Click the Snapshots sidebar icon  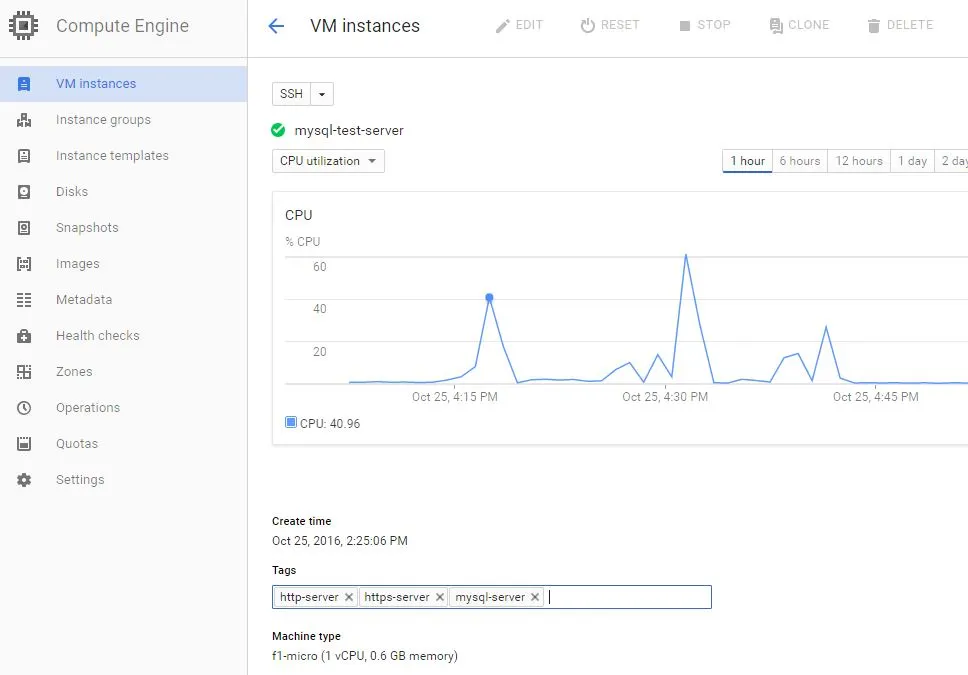click(24, 228)
